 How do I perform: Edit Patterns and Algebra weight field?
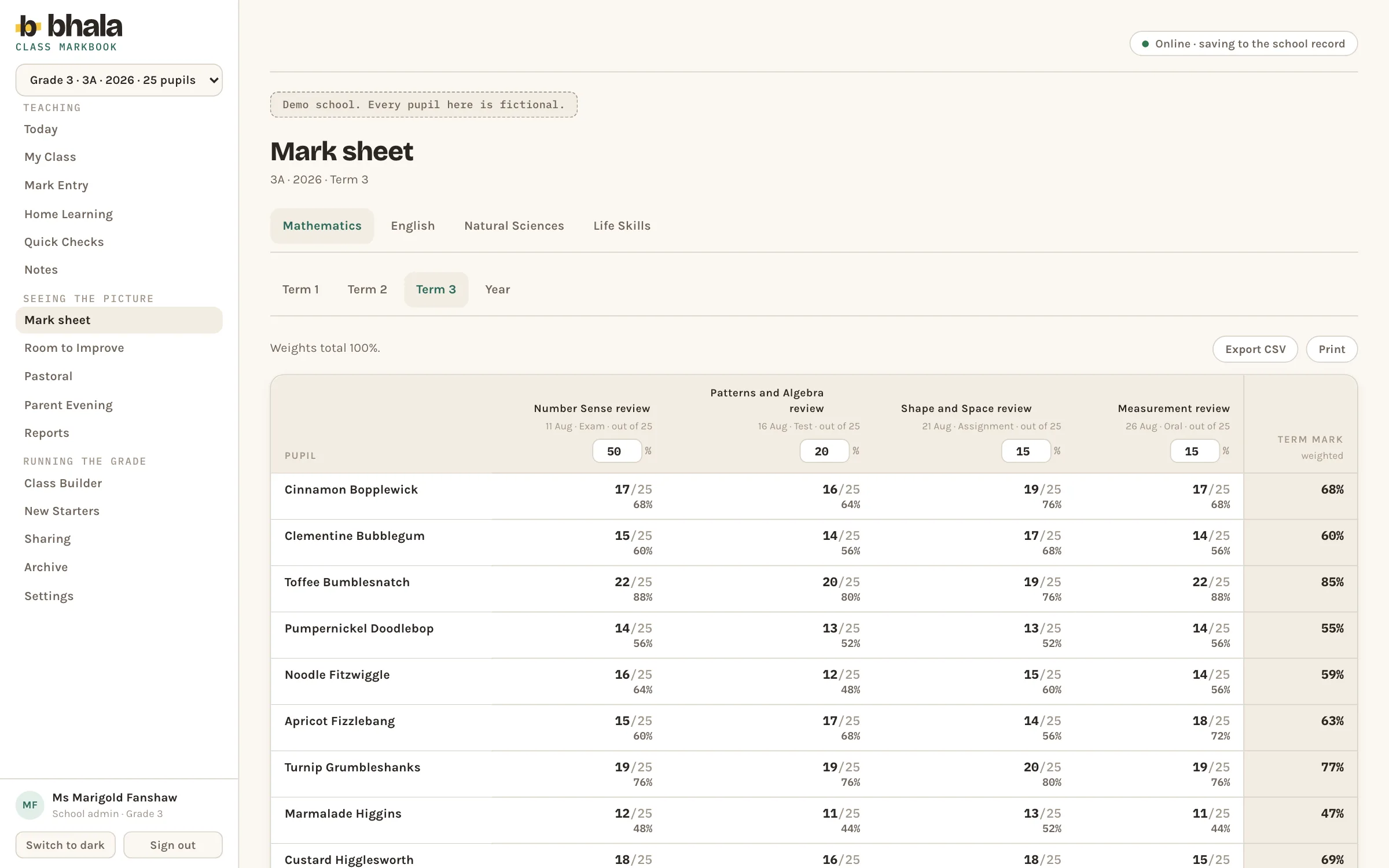pos(824,451)
